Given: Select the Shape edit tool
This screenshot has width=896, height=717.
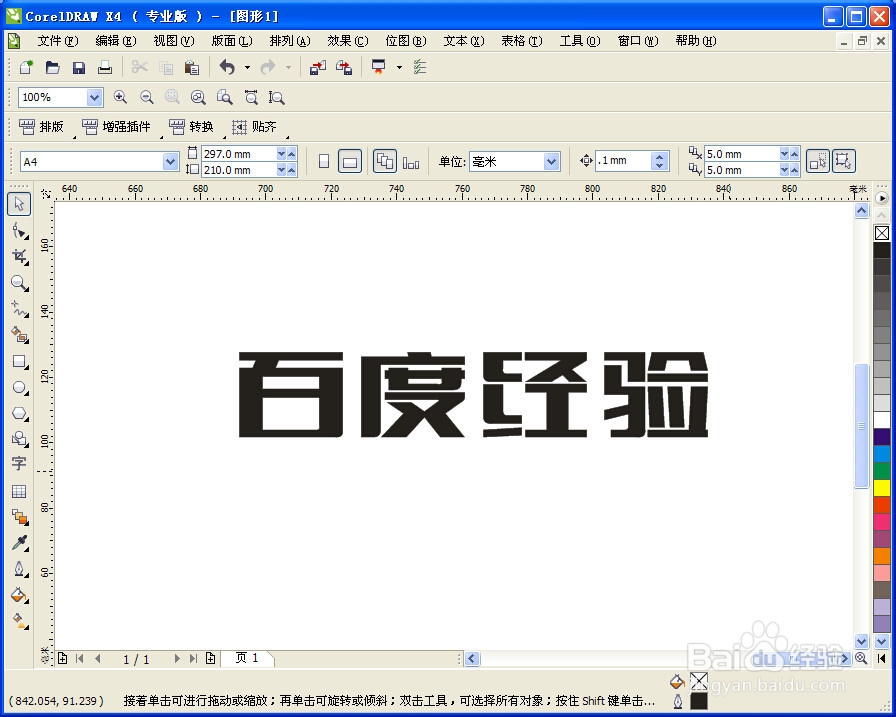Looking at the screenshot, I should [19, 231].
